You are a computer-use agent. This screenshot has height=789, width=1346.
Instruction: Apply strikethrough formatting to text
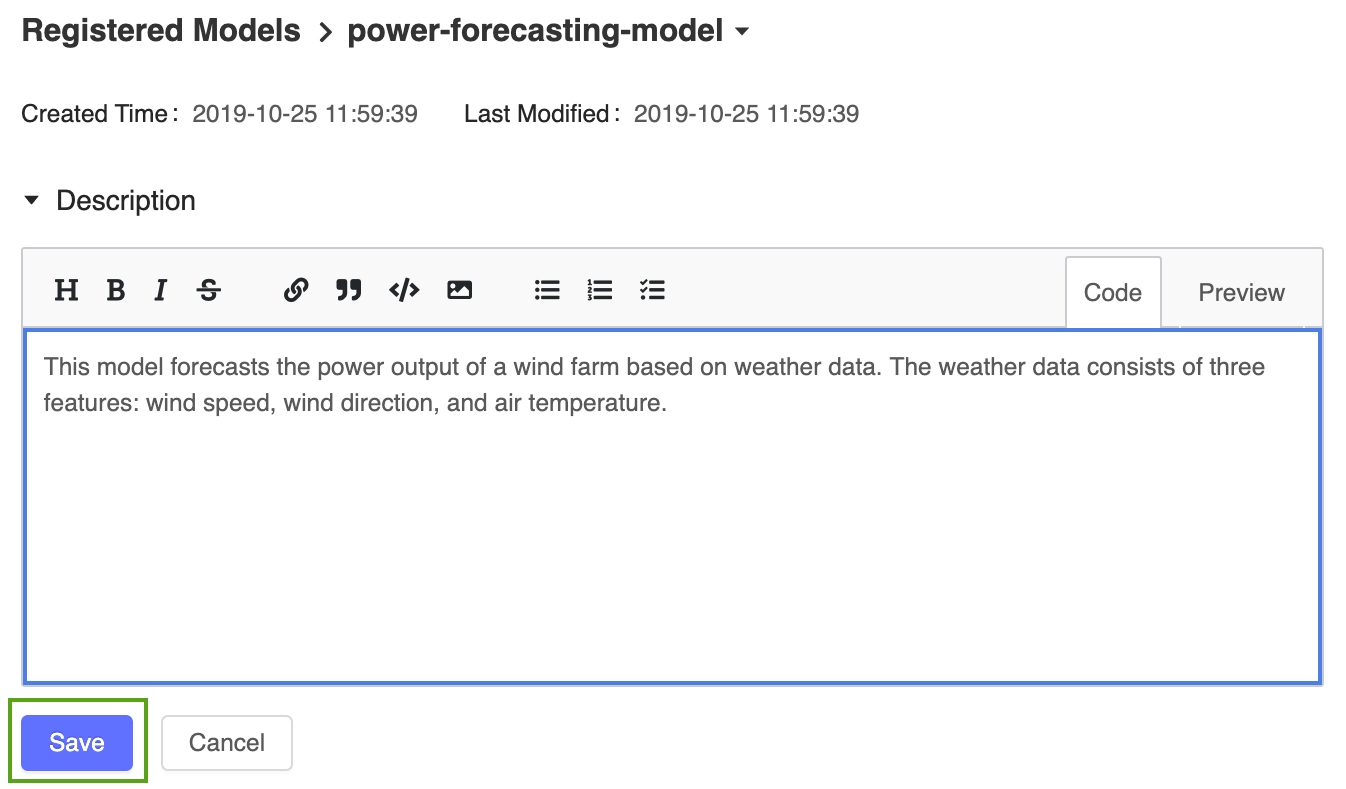(x=209, y=290)
